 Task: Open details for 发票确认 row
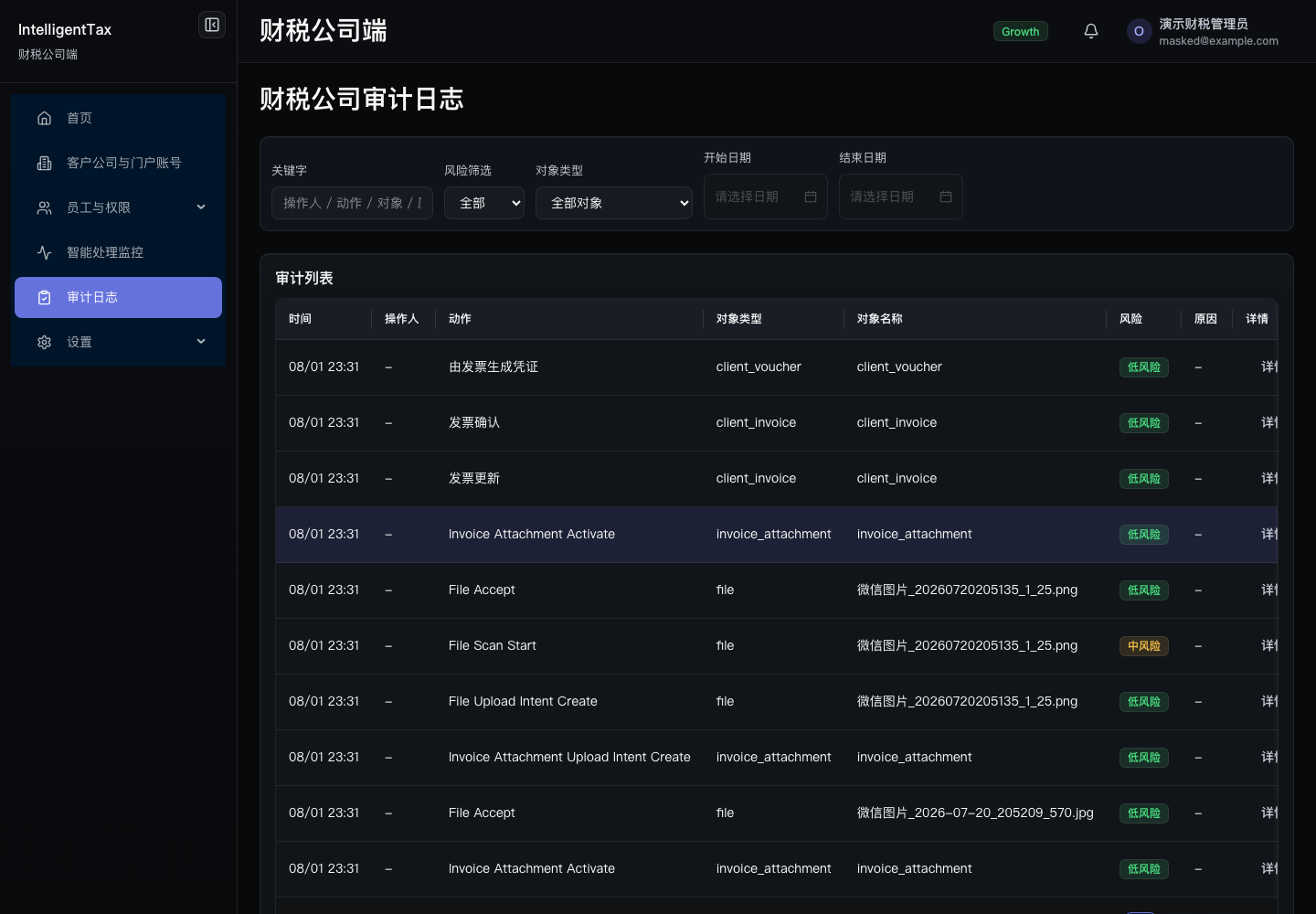point(1269,422)
